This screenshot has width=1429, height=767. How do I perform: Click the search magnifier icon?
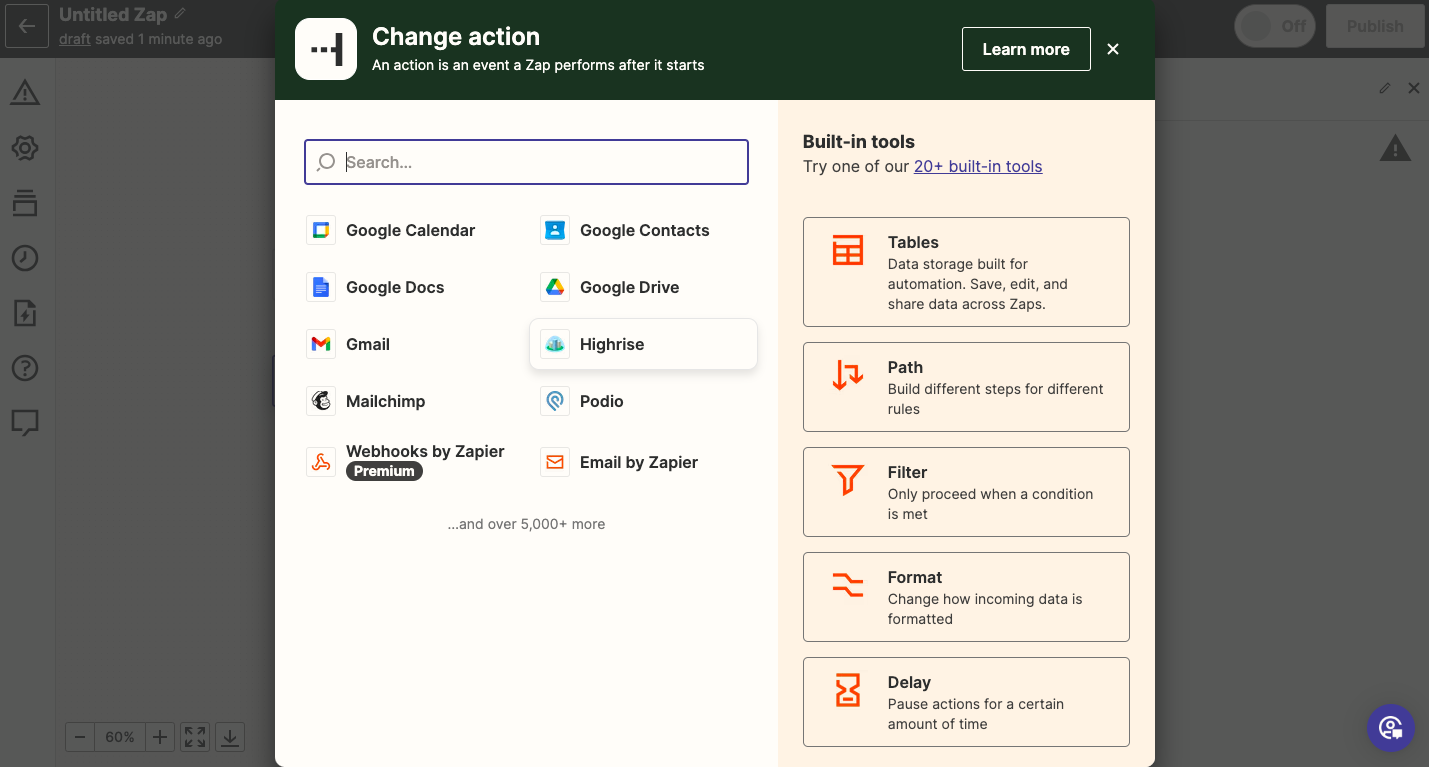point(326,162)
